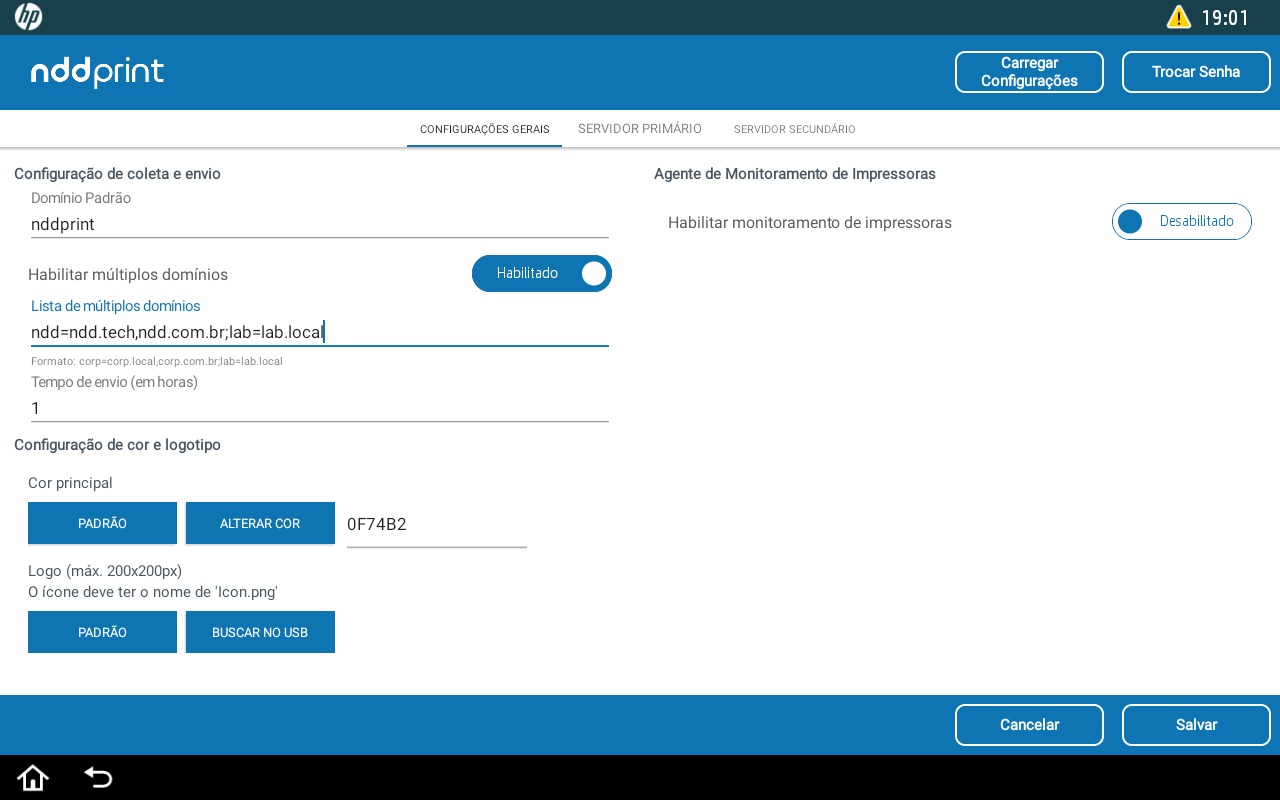The image size is (1280, 800).
Task: Enable printer monitoring toggle
Action: coord(1182,221)
